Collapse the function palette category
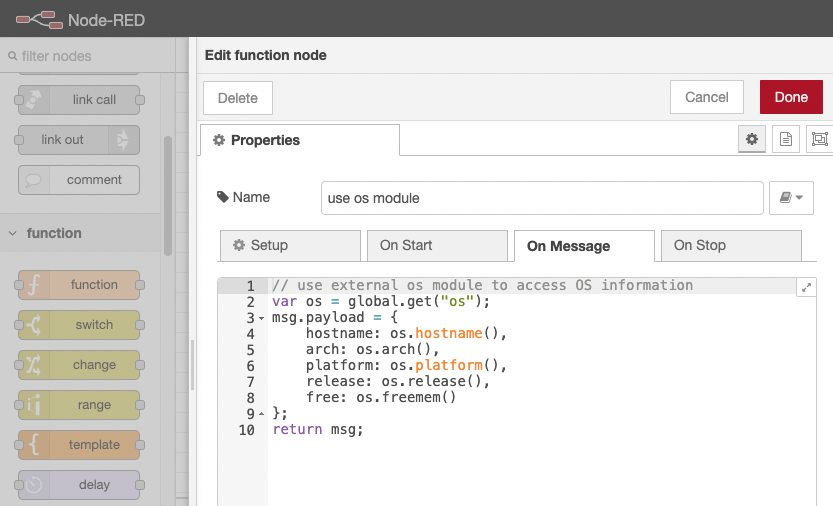Screen dimensions: 833x506 click(x=13, y=233)
